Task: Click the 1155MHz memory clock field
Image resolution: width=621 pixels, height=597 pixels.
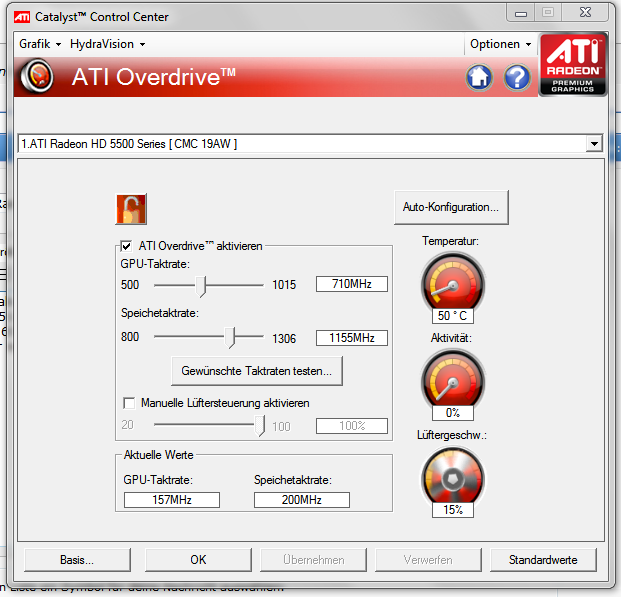Action: (x=352, y=338)
